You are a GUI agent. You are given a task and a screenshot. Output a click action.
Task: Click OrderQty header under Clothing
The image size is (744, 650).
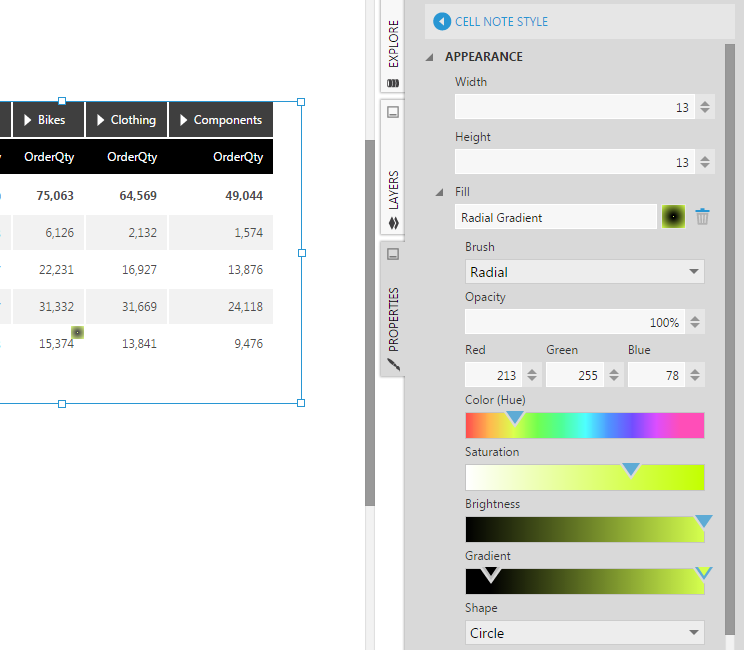click(x=132, y=157)
